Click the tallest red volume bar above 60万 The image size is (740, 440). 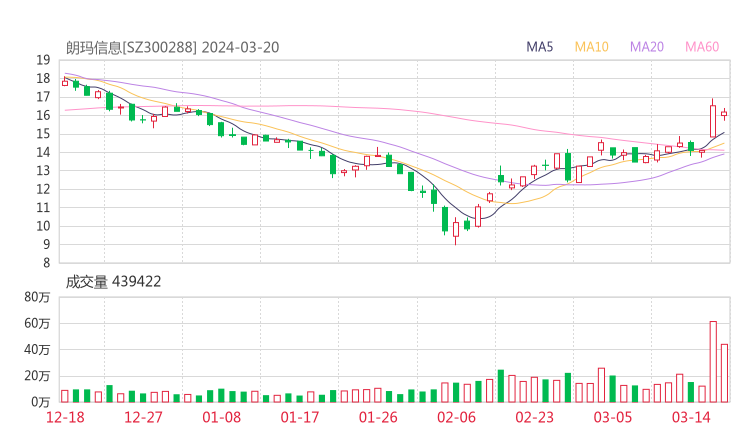tap(713, 362)
